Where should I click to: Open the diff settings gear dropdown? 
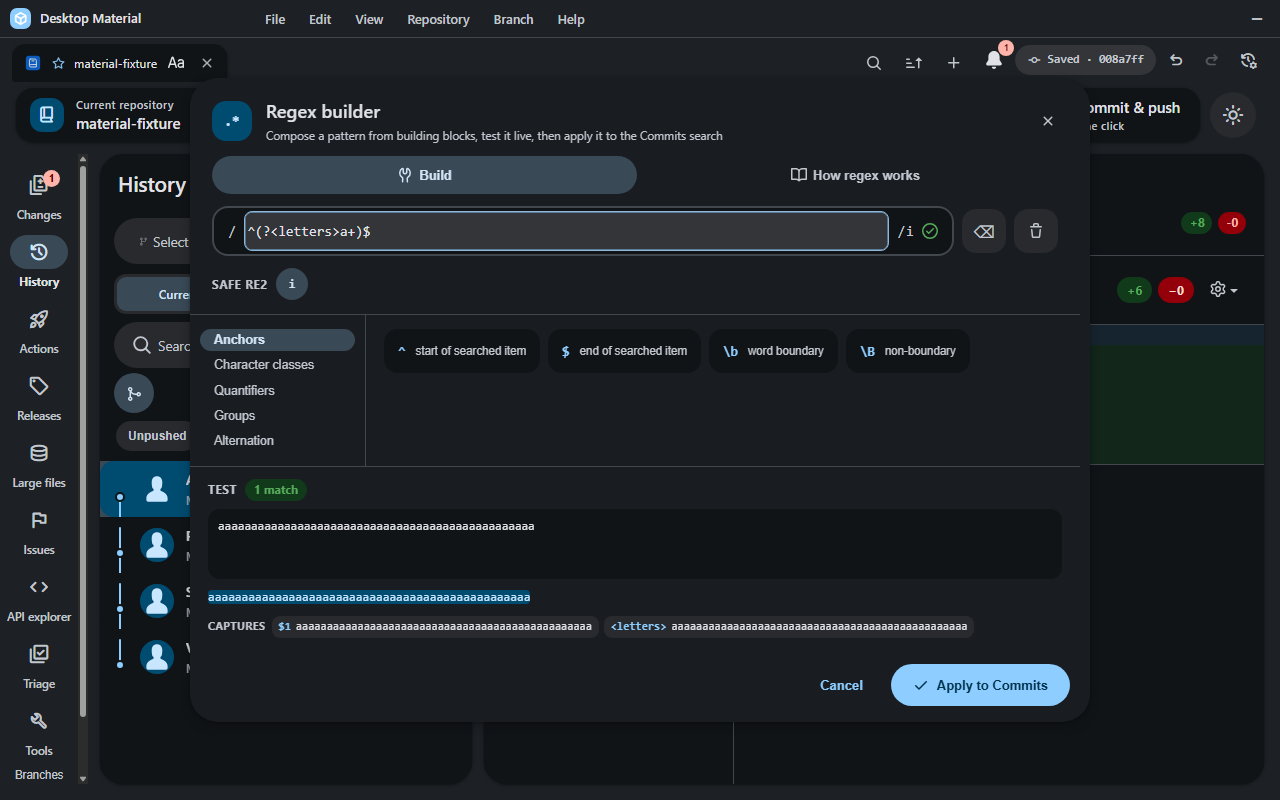(1224, 290)
